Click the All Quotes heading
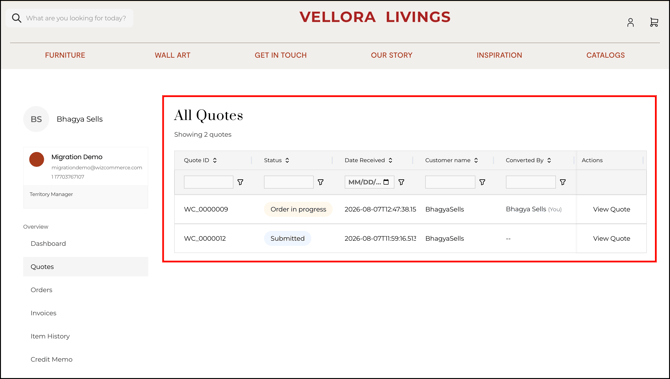Screen dimensions: 670x379 click(x=209, y=115)
